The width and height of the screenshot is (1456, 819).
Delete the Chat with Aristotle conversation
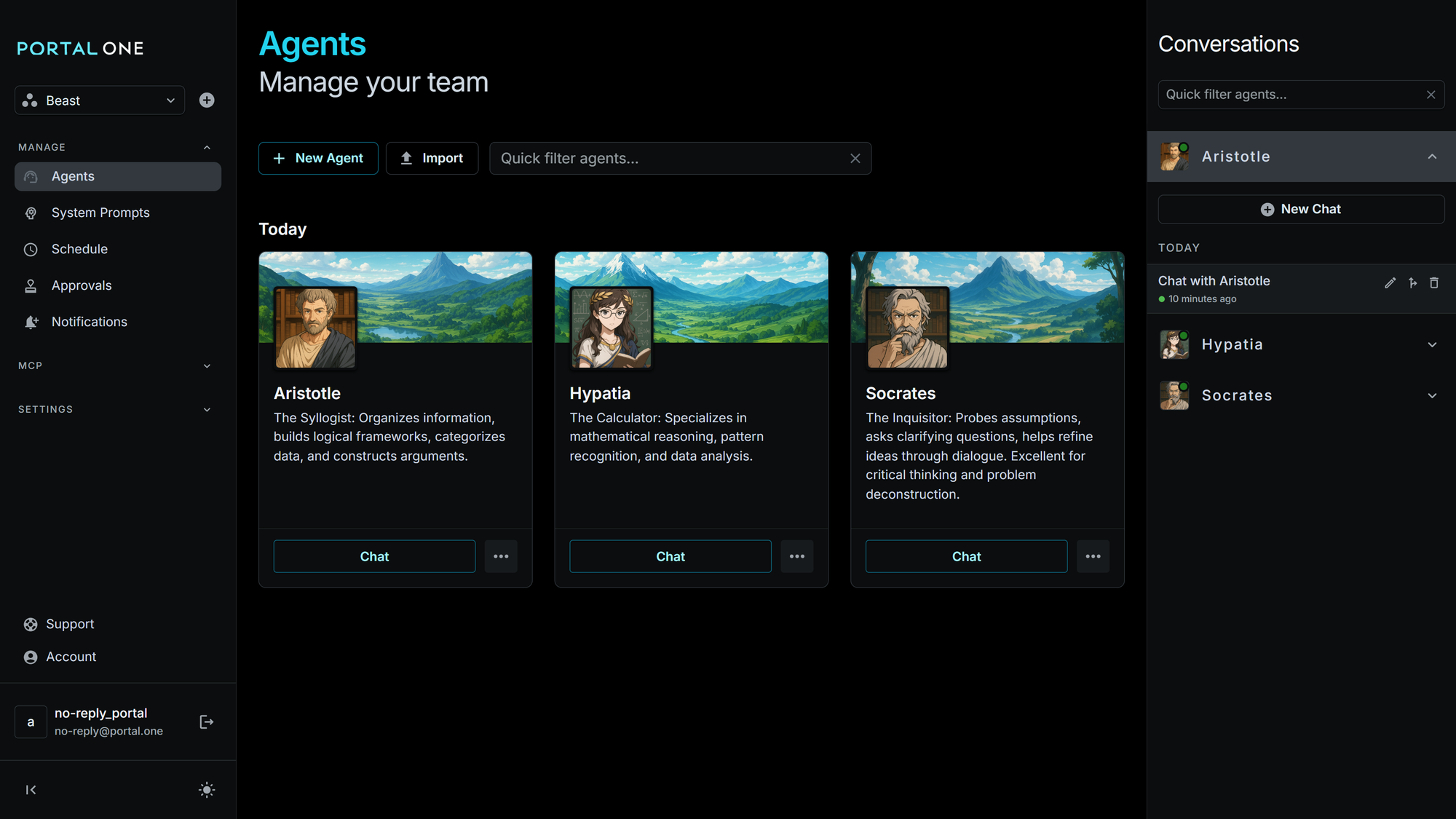pyautogui.click(x=1433, y=283)
